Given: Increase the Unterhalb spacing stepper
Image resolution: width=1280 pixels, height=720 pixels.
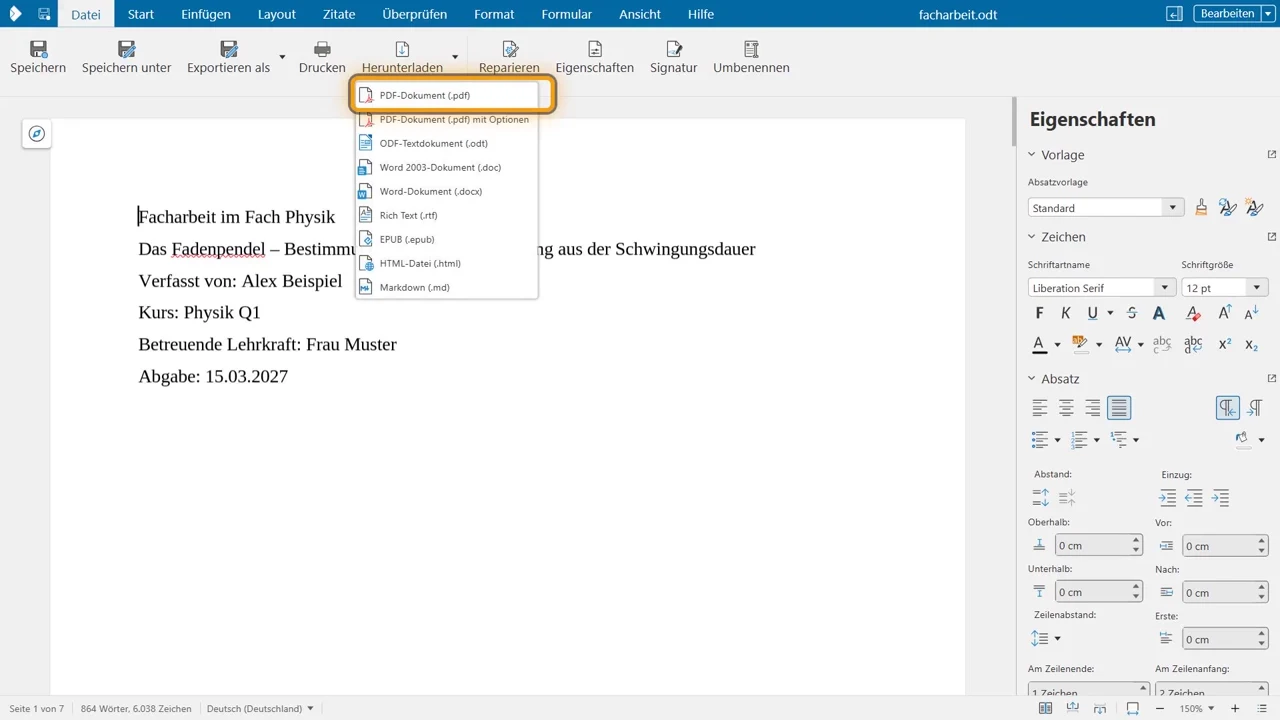Looking at the screenshot, I should click(x=1136, y=587).
